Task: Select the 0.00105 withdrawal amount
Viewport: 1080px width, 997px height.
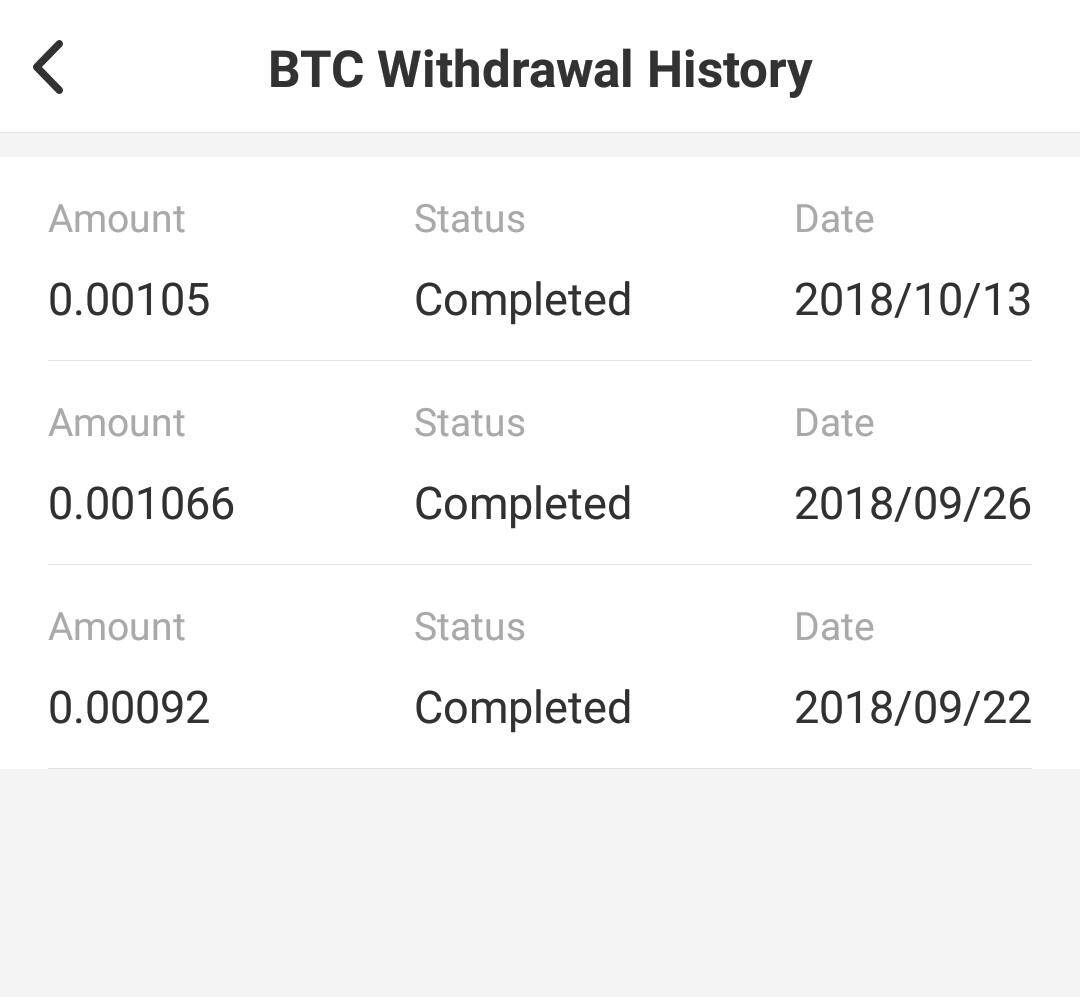Action: (x=129, y=300)
